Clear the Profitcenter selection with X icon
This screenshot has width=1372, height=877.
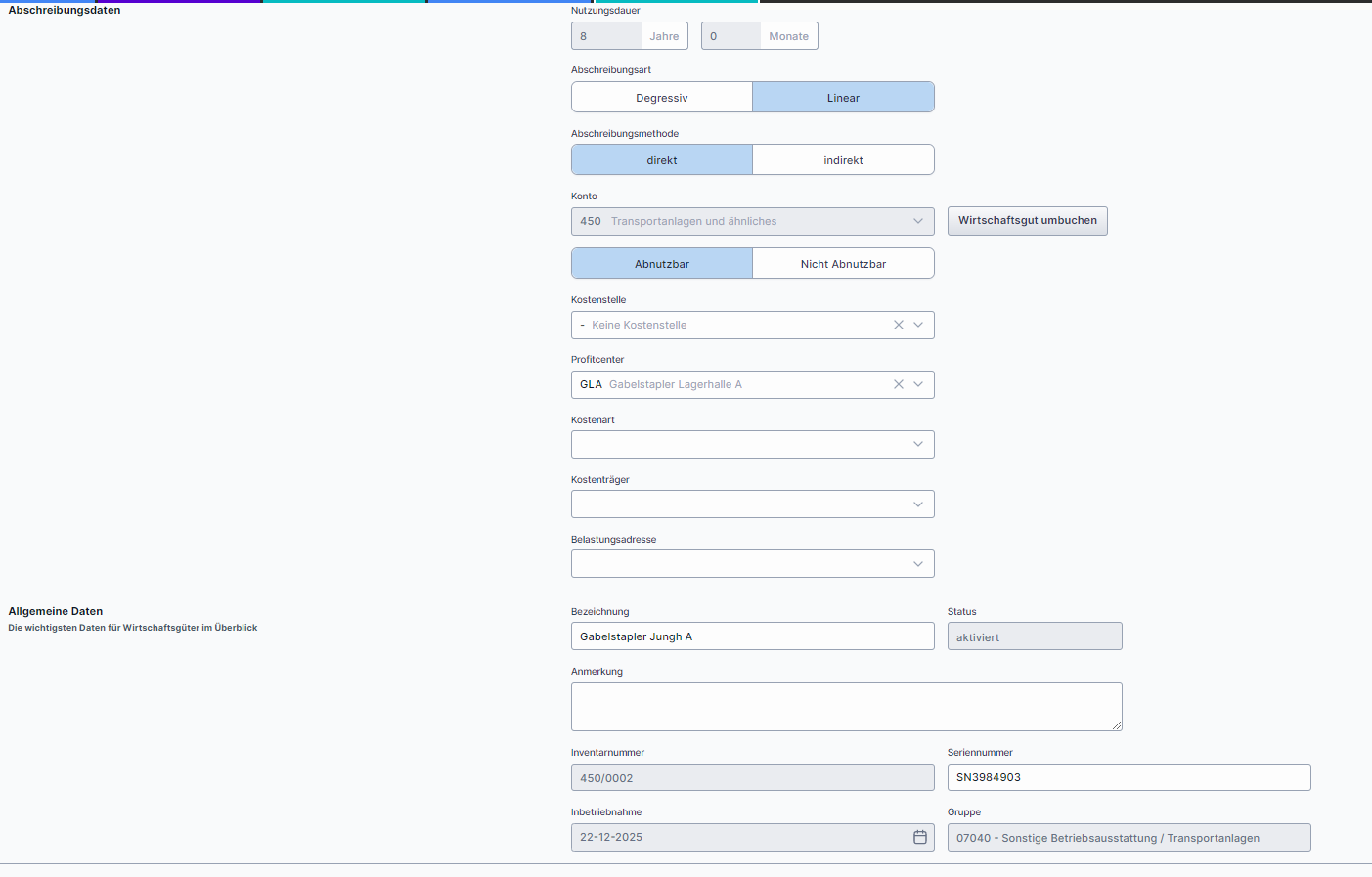898,384
